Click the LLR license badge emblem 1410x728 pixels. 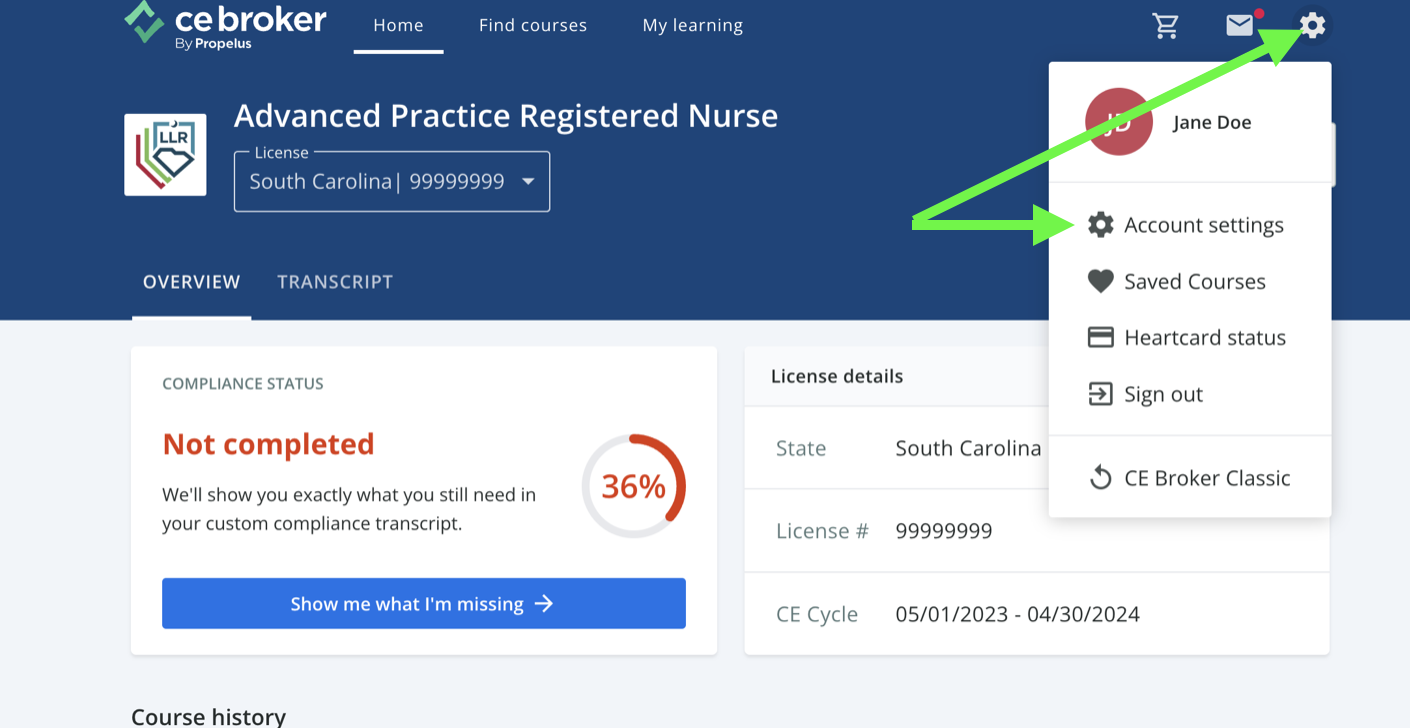tap(165, 154)
